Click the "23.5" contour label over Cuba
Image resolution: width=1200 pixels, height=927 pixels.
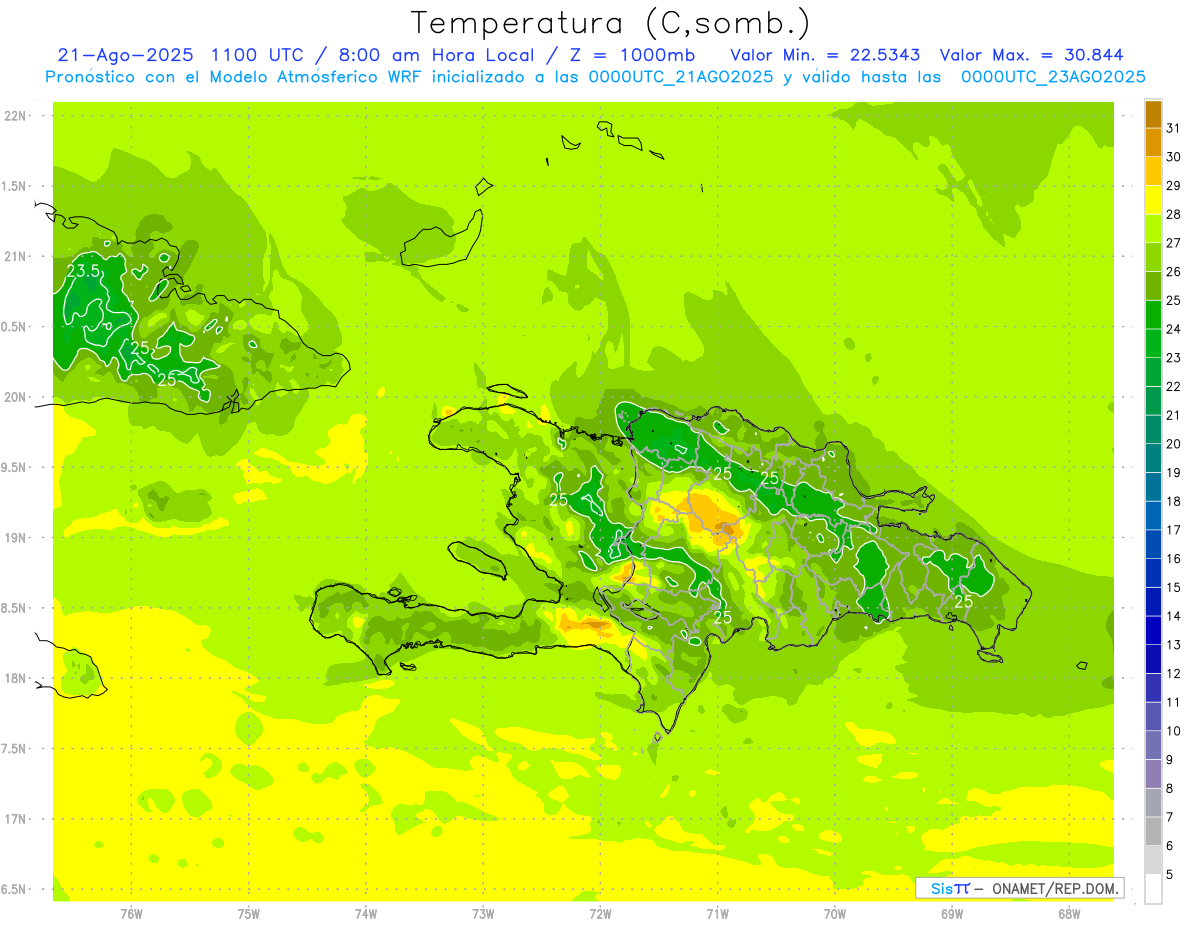83,271
